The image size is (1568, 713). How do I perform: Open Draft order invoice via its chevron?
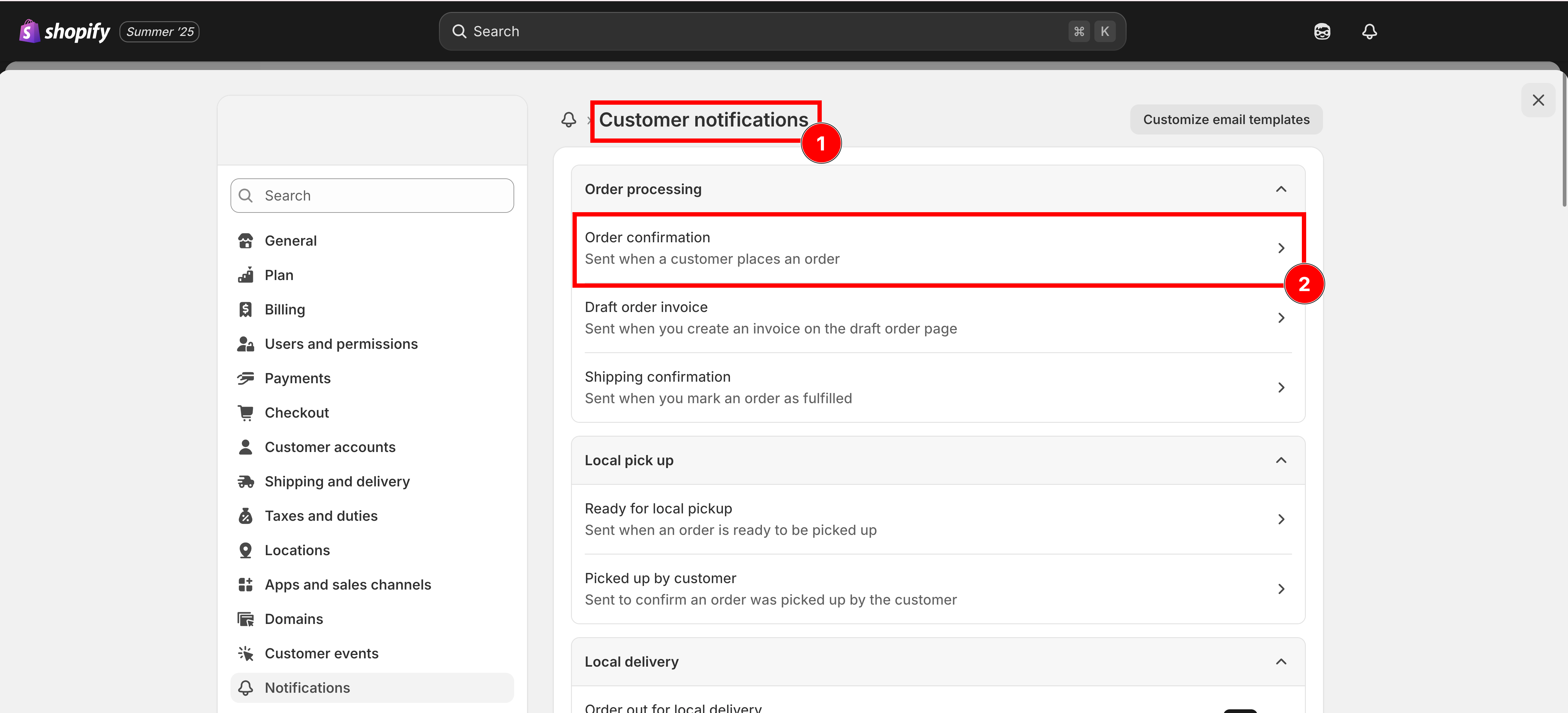click(1281, 318)
